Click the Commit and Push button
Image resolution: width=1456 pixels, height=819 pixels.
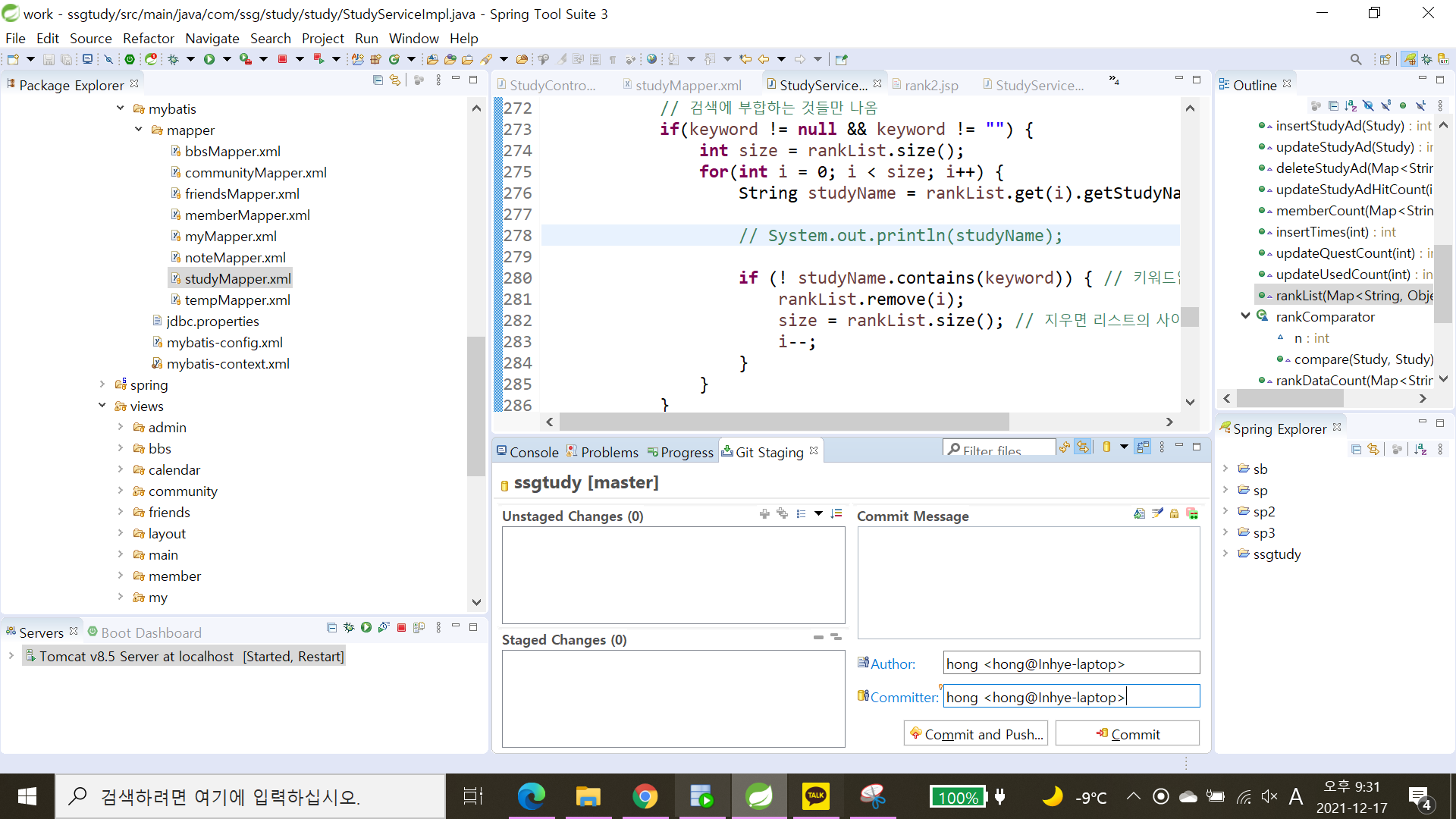tap(976, 733)
